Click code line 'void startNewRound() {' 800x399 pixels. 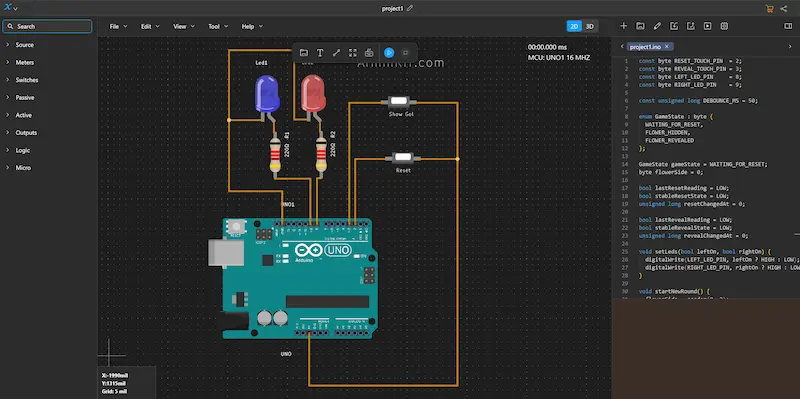tap(674, 292)
